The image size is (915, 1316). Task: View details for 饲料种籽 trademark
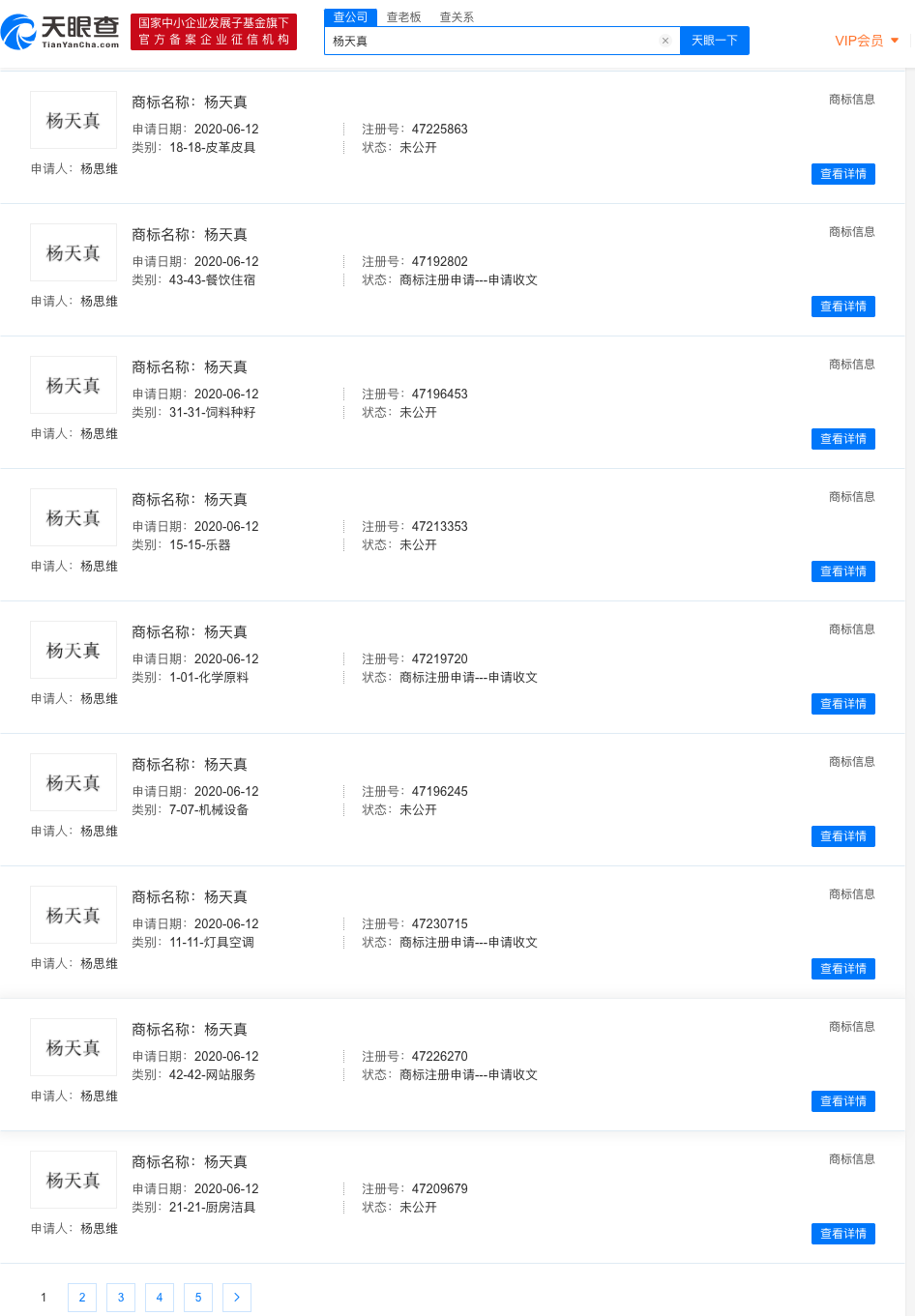coord(842,439)
